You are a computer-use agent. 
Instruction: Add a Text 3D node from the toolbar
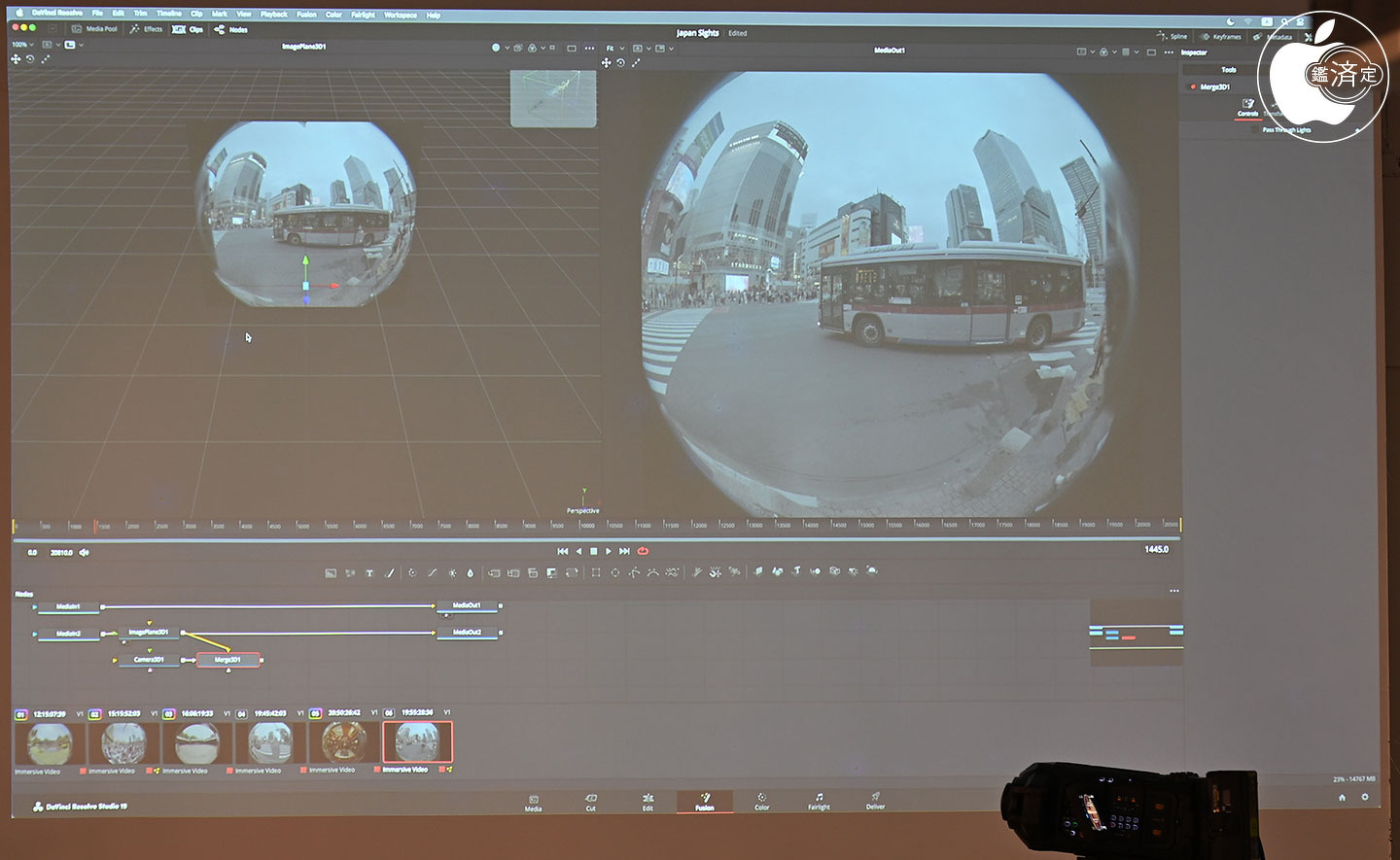coord(796,571)
